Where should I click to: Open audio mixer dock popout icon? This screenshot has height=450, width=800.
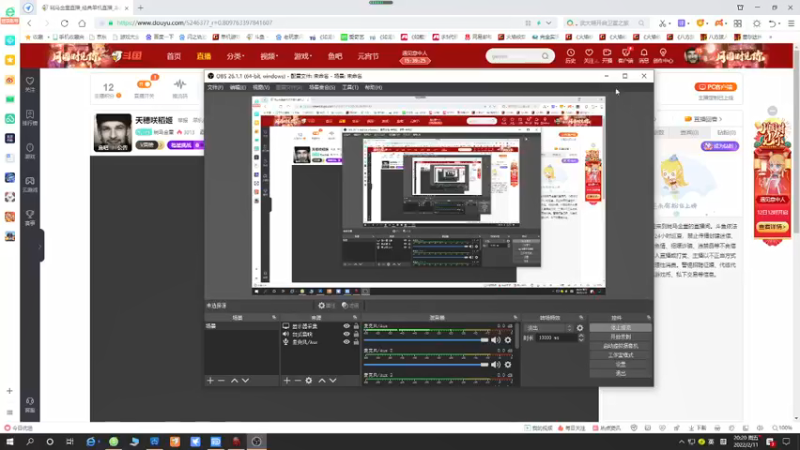click(x=515, y=318)
